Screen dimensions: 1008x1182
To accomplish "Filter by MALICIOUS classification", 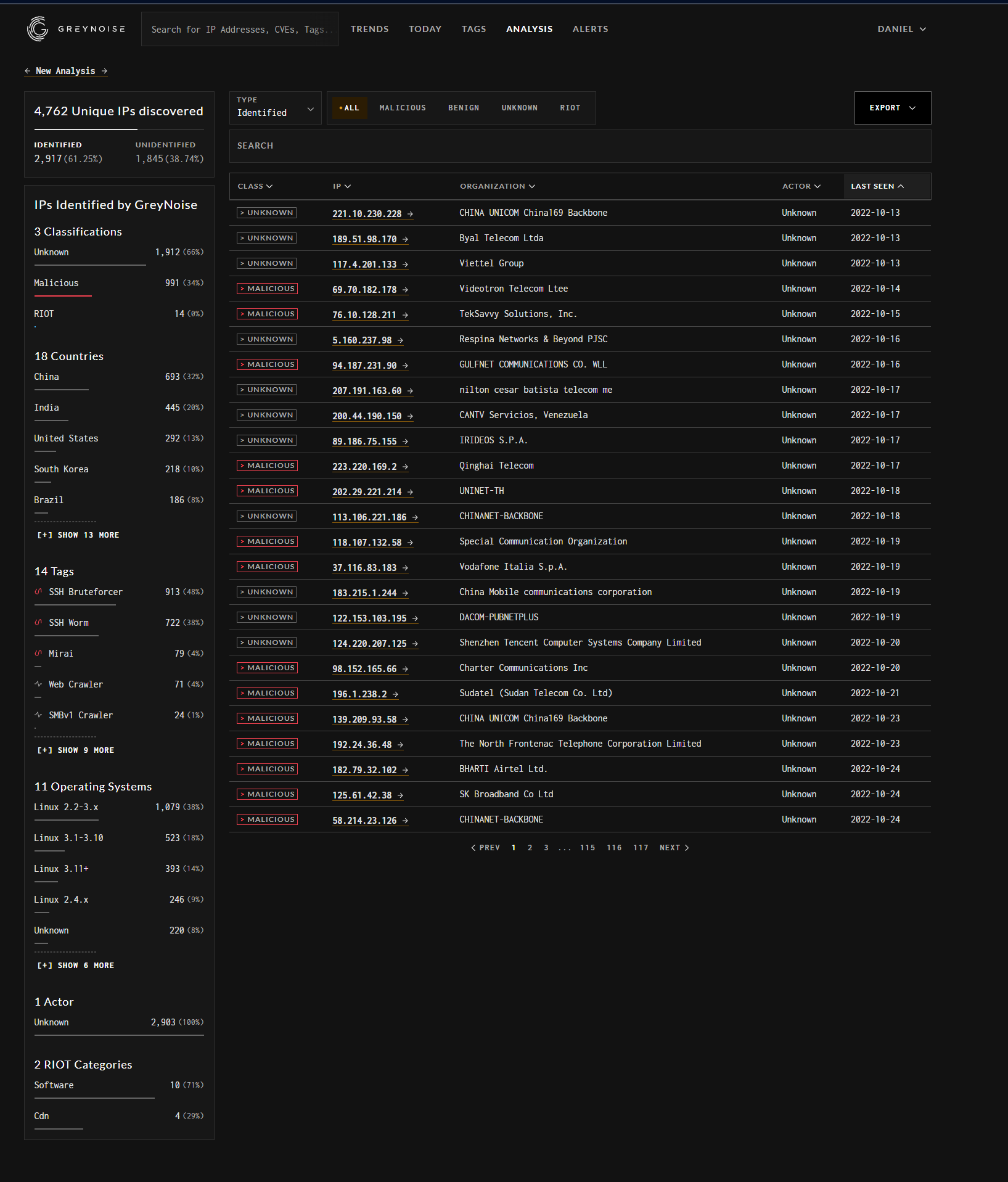I will (403, 108).
